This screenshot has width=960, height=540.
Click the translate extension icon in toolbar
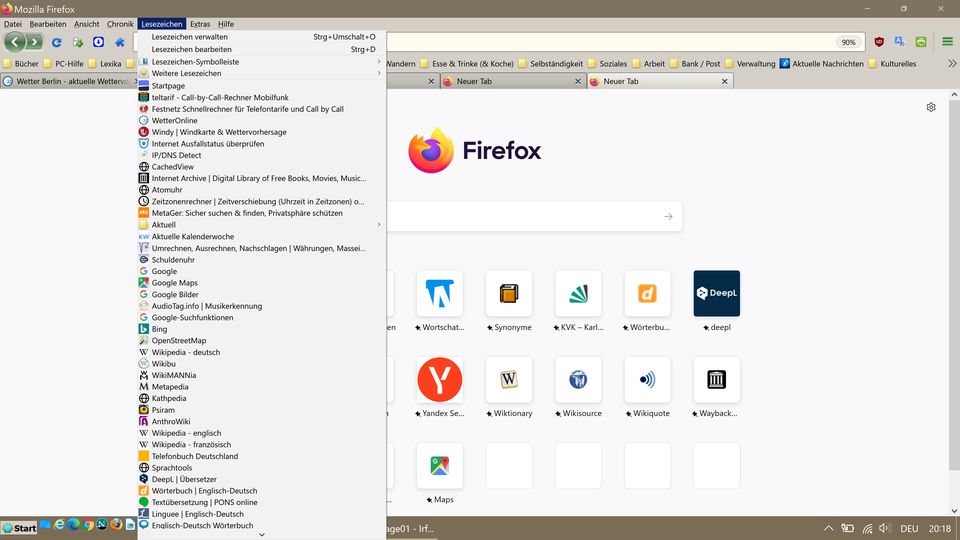coord(900,42)
